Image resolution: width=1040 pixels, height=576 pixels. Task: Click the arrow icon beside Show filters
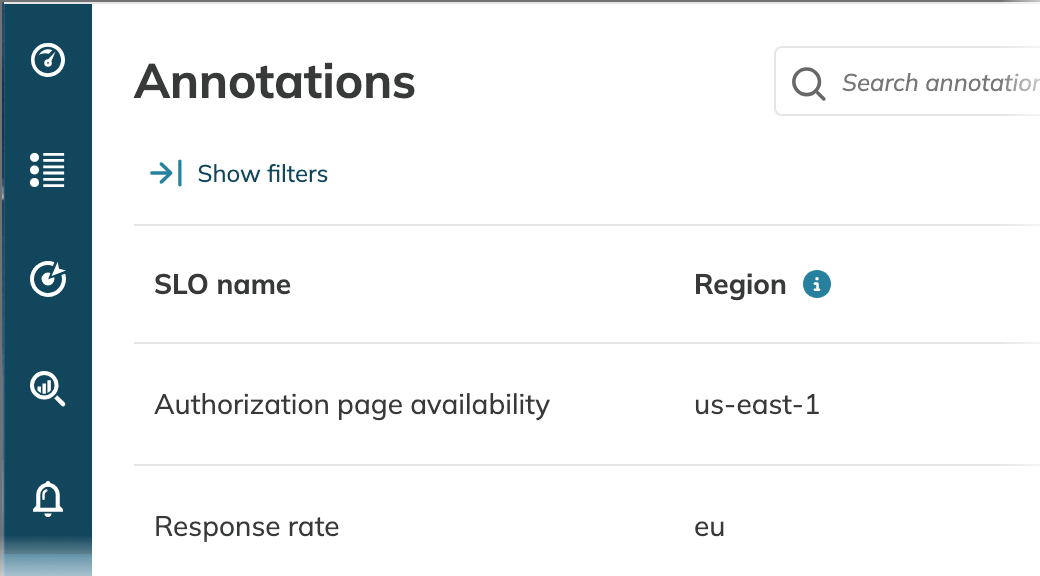pyautogui.click(x=166, y=174)
